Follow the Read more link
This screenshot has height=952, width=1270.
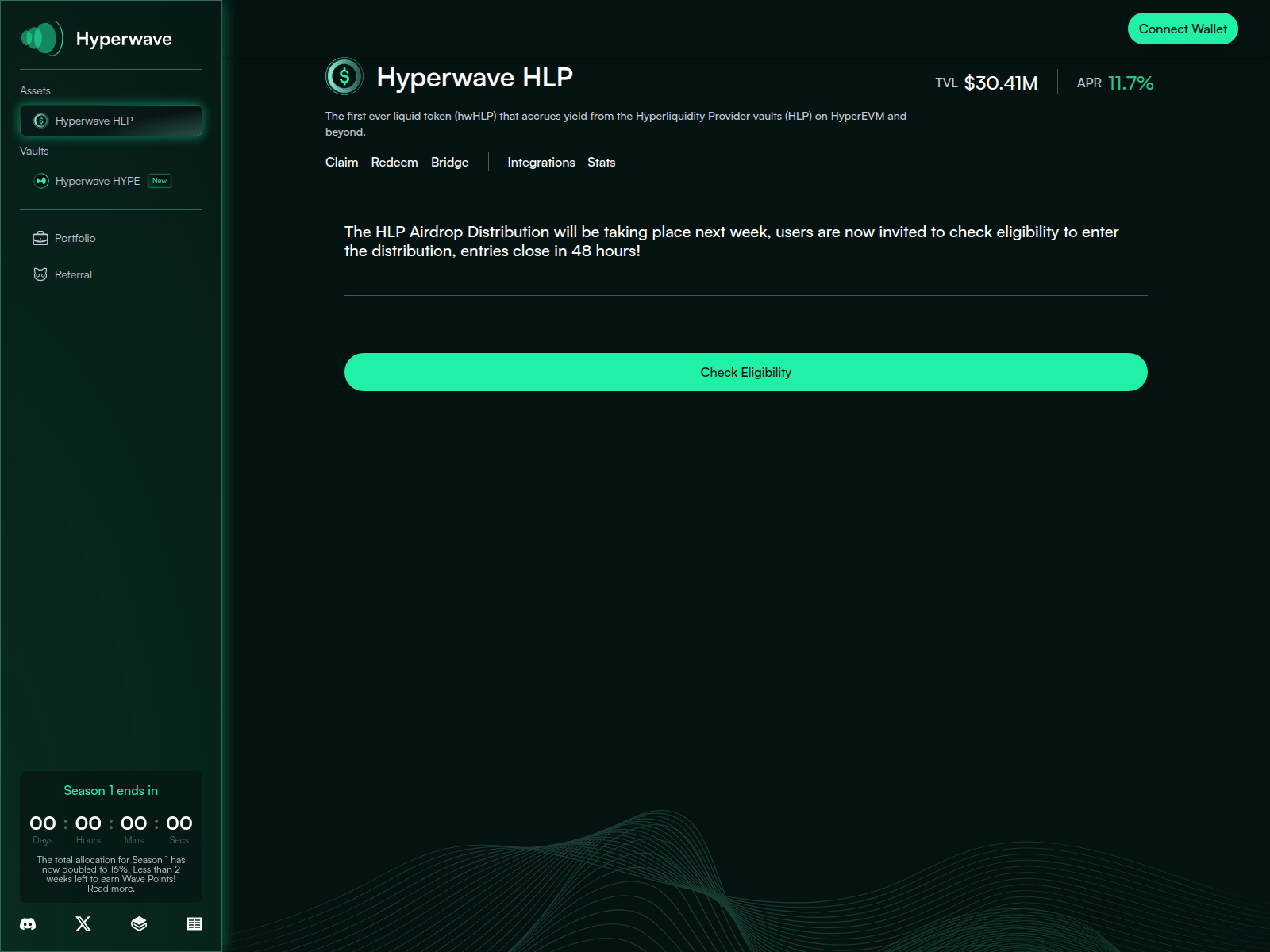pos(111,889)
